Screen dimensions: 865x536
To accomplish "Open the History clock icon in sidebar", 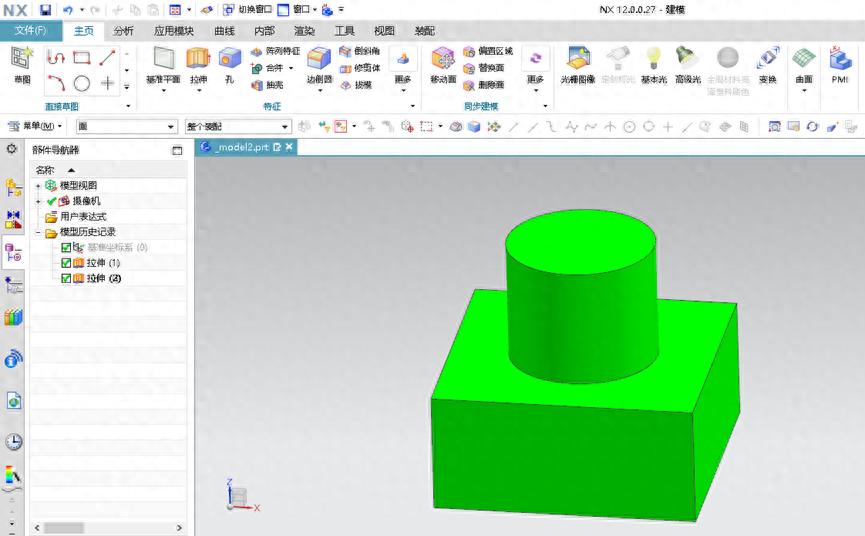I will [14, 442].
